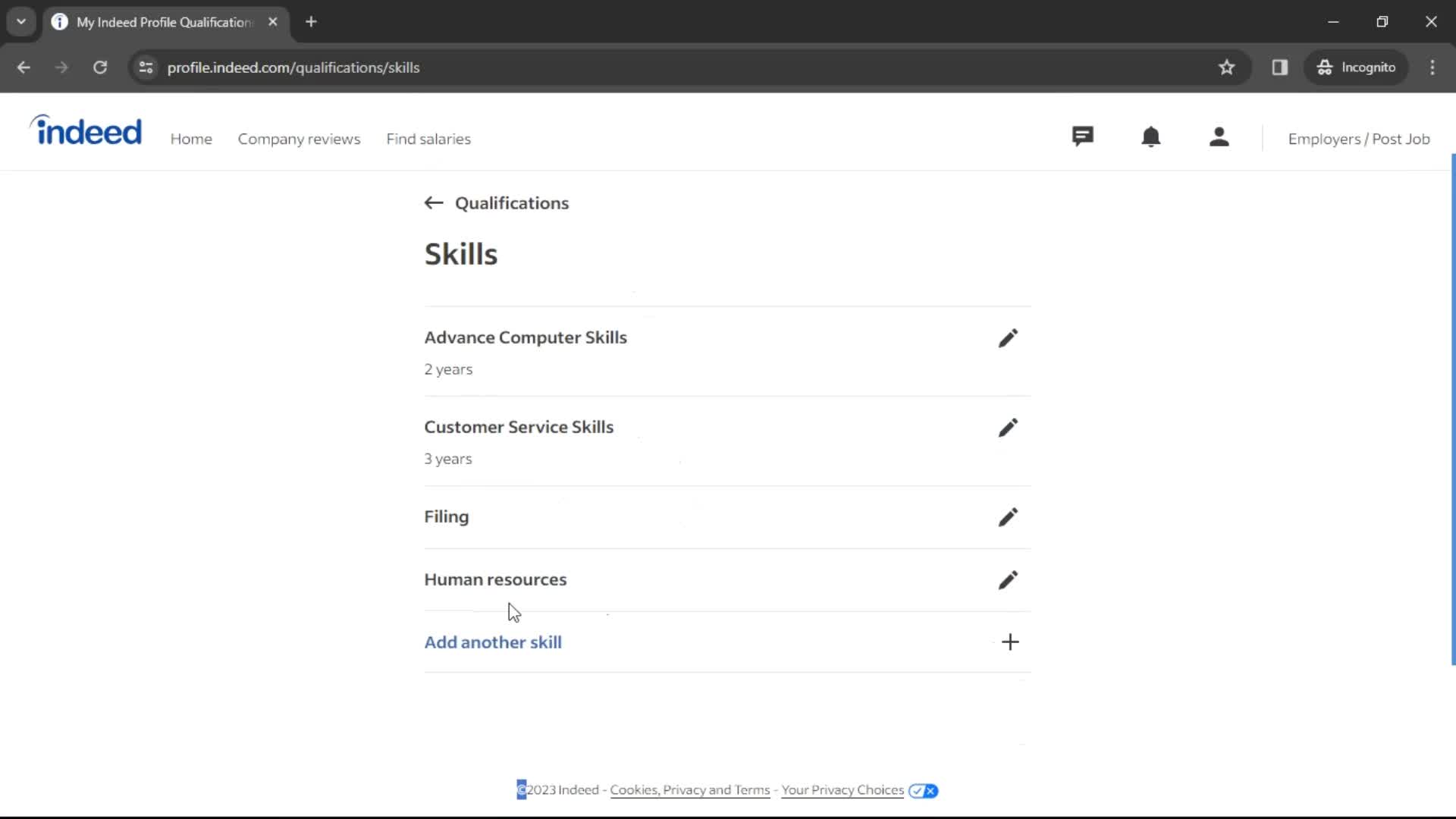Open Home navigation menu item
The height and width of the screenshot is (819, 1456).
point(191,139)
